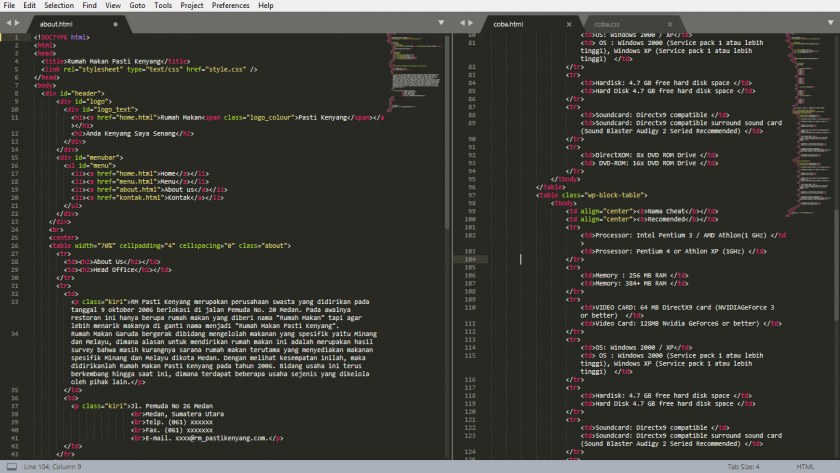Close the coba.css tab
This screenshot has height=473, width=840.
click(x=669, y=23)
